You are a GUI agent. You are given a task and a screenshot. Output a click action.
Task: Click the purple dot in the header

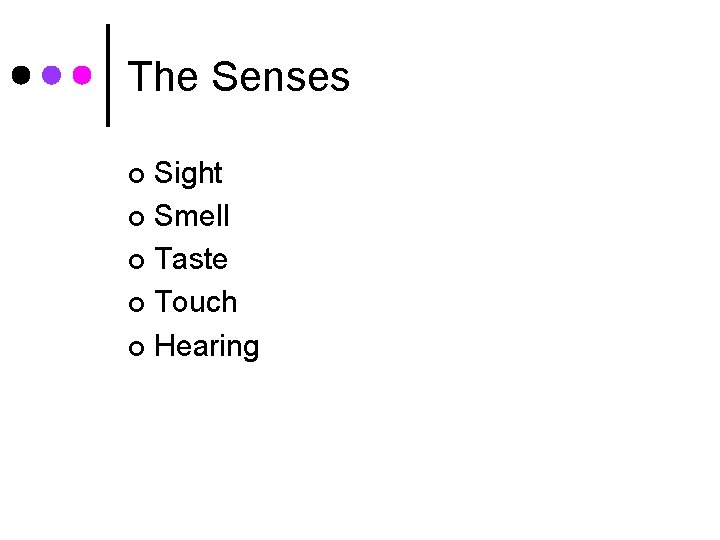tap(52, 75)
